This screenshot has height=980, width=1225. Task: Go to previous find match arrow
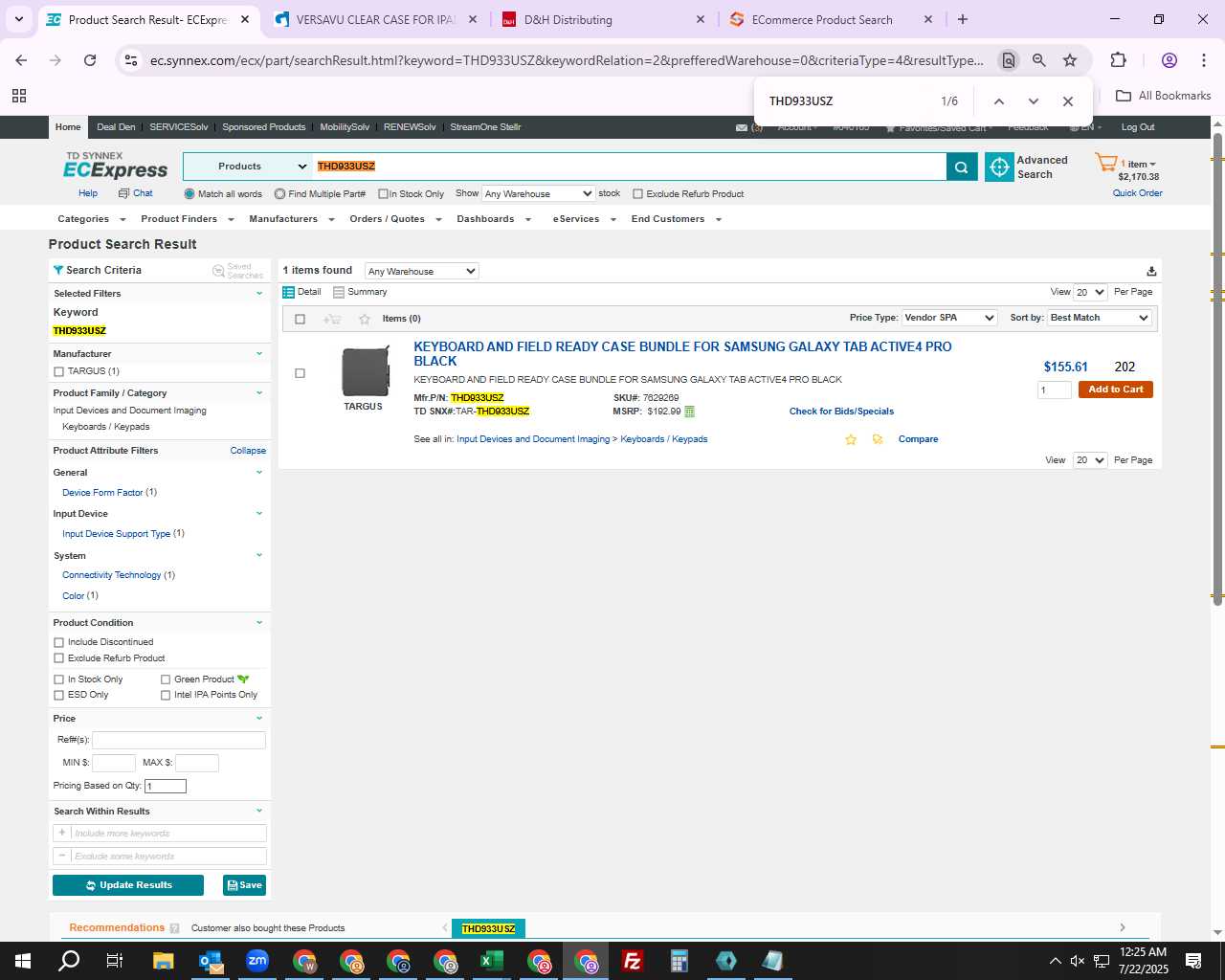tap(998, 101)
